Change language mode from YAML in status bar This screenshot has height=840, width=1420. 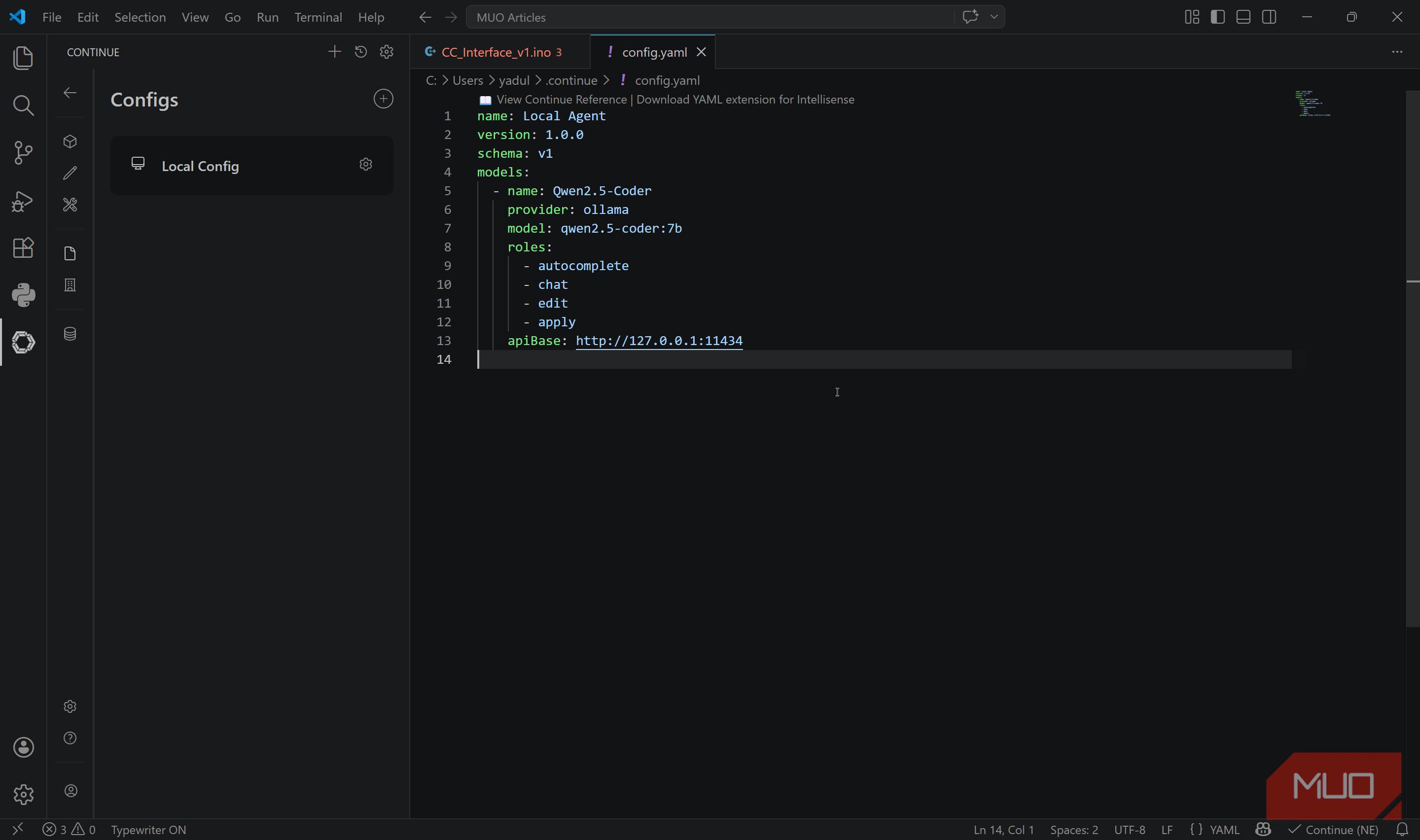(x=1224, y=830)
